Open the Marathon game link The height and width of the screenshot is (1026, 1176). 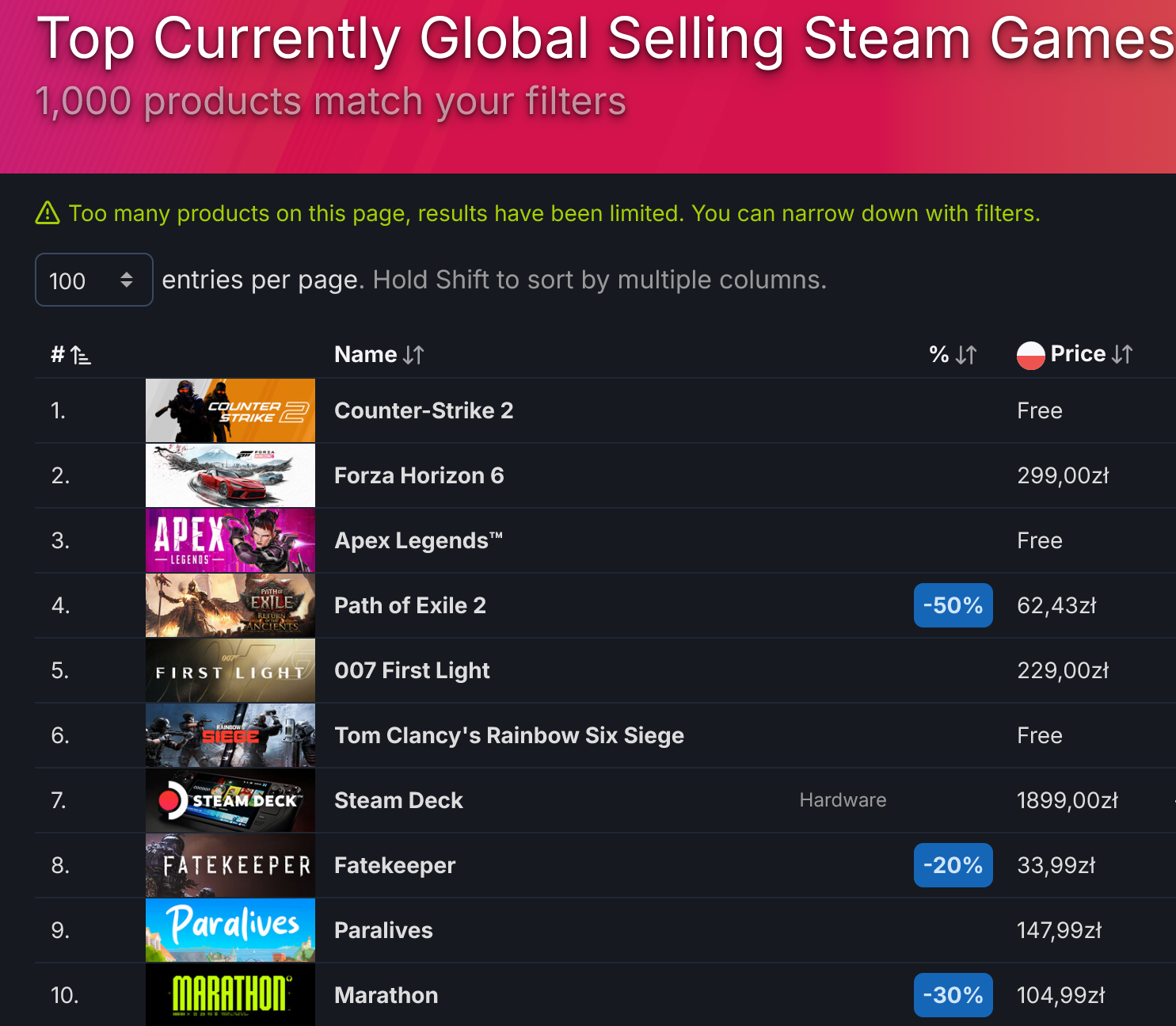386,995
